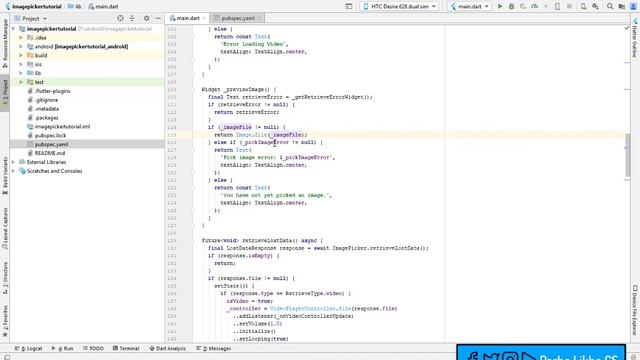This screenshot has height=360, width=640.
Task: Open the Dart Analysis tool window
Action: tap(168, 349)
